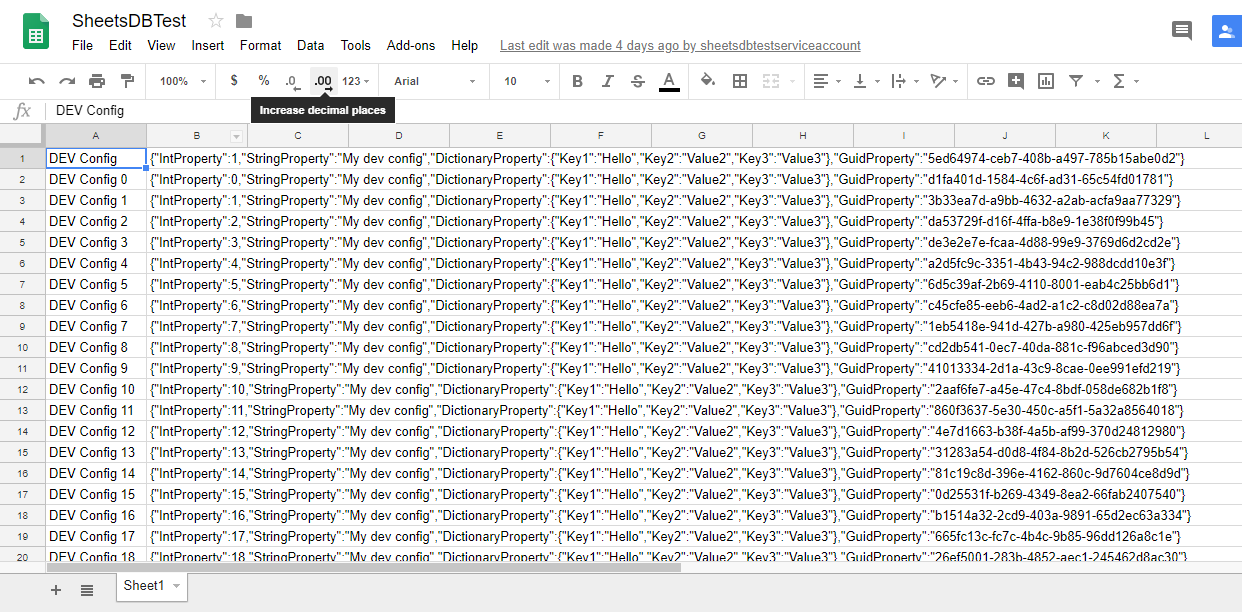Apply fill color with paint bucket icon
This screenshot has height=612, width=1242.
tap(707, 81)
